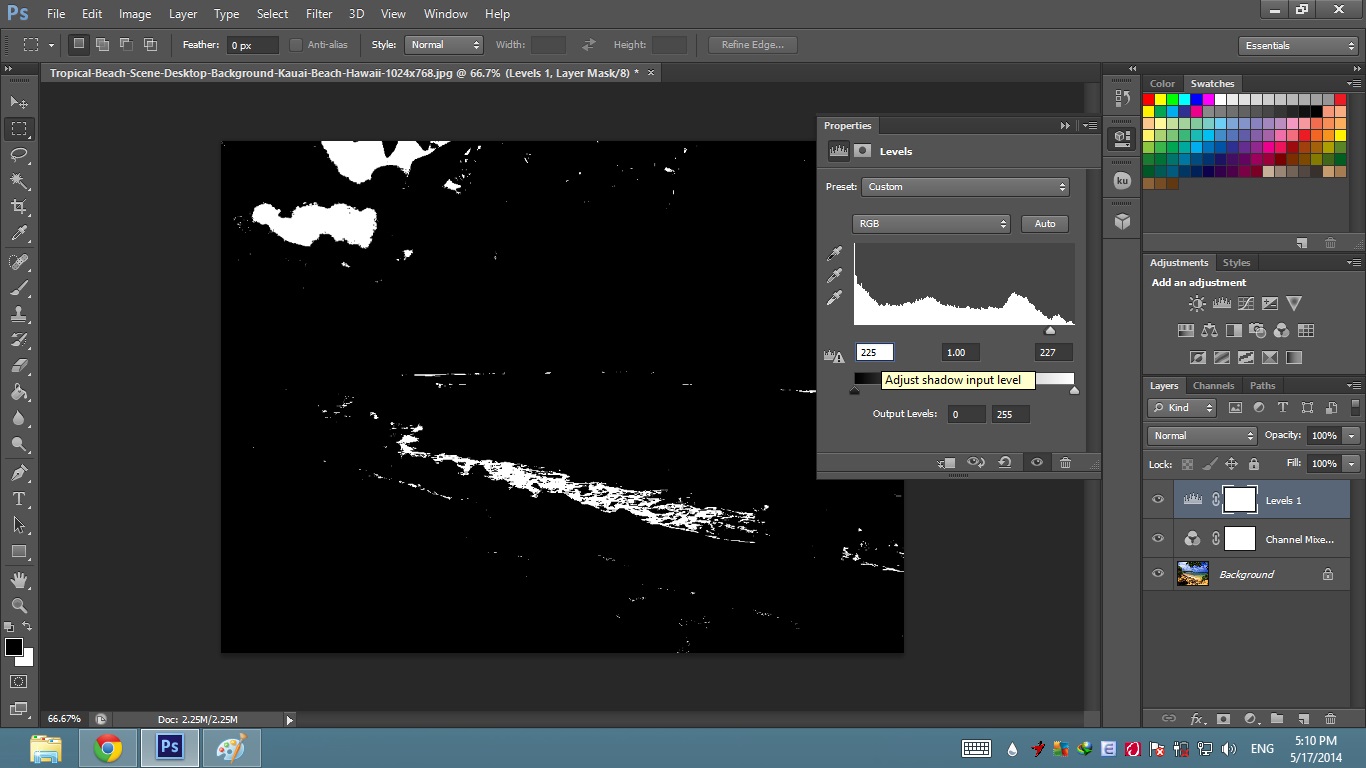Viewport: 1366px width, 768px height.
Task: Click the Refine Edge button
Action: pos(753,45)
